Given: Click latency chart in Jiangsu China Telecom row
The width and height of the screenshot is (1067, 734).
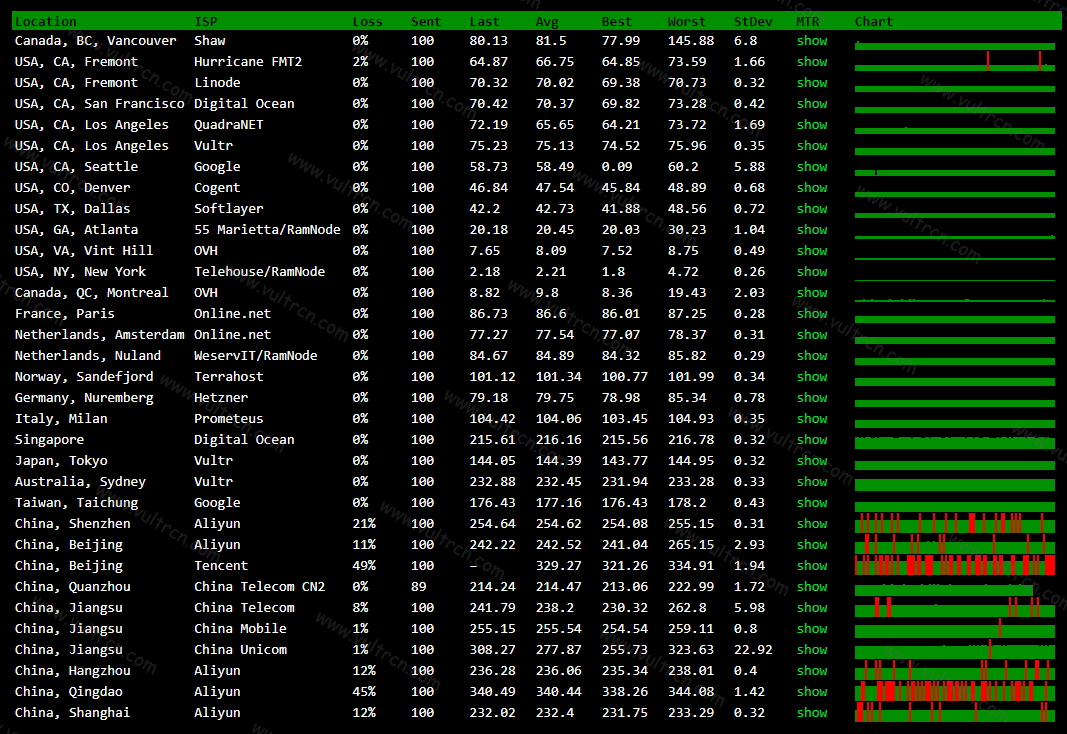Looking at the screenshot, I should [x=955, y=607].
